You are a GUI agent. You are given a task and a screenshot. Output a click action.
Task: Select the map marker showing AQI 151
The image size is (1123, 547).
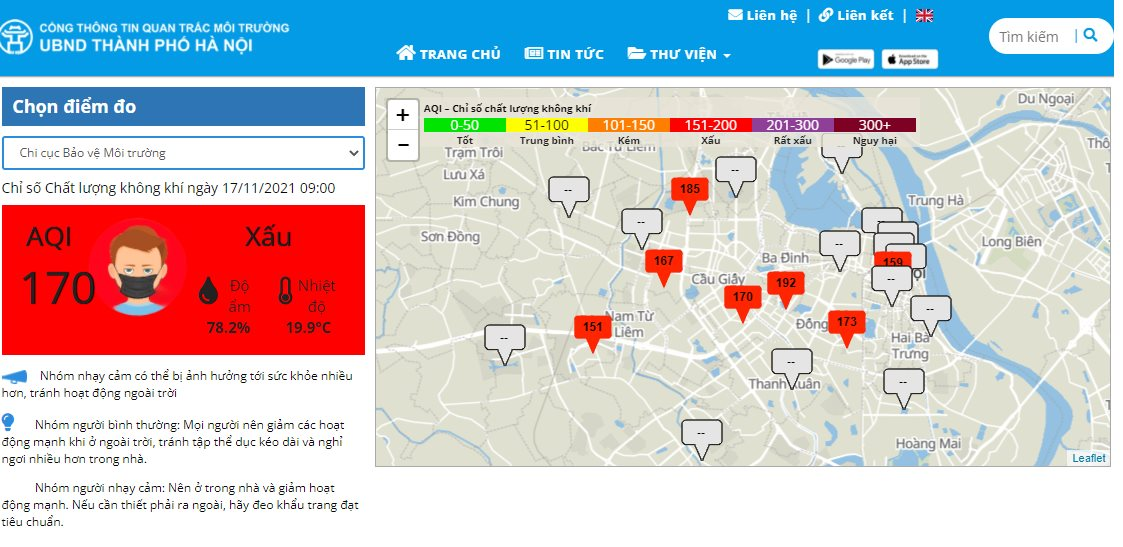point(592,329)
